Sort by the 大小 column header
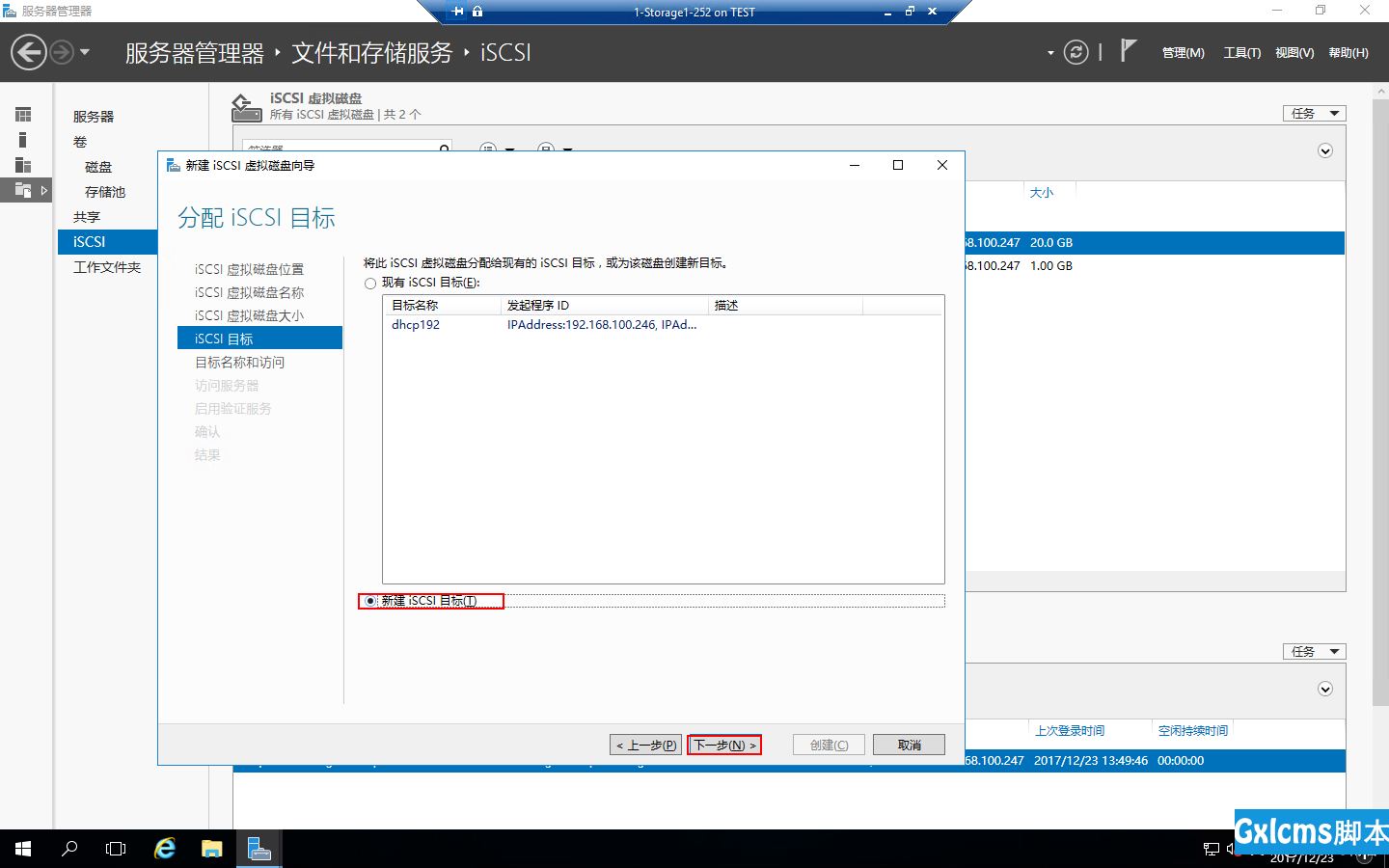 (1042, 193)
